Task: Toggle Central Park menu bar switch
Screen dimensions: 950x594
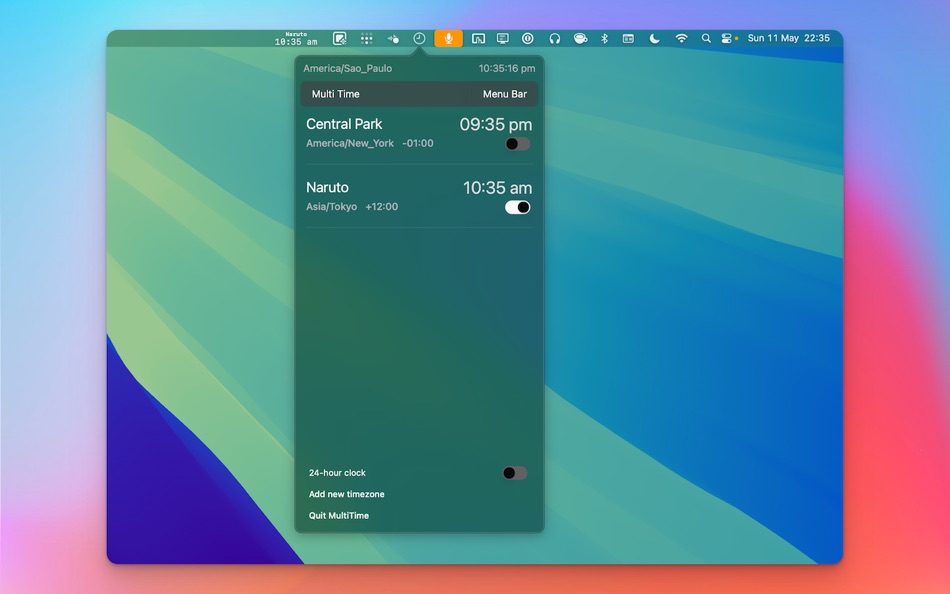Action: [x=517, y=144]
